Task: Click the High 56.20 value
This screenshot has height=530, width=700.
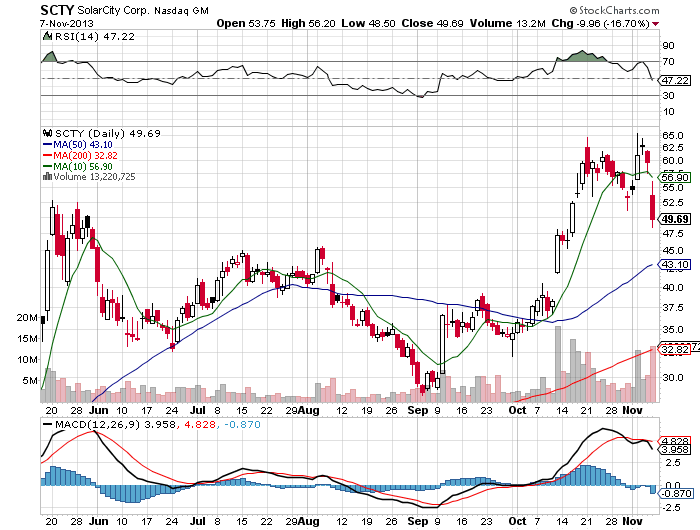Action: coord(308,23)
